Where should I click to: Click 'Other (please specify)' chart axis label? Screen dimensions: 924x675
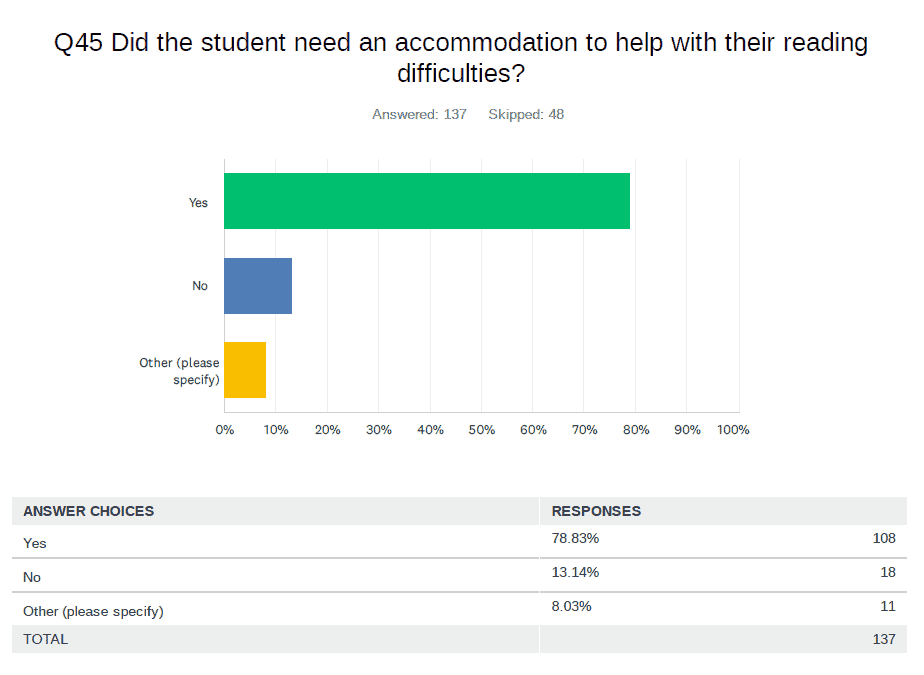click(180, 371)
